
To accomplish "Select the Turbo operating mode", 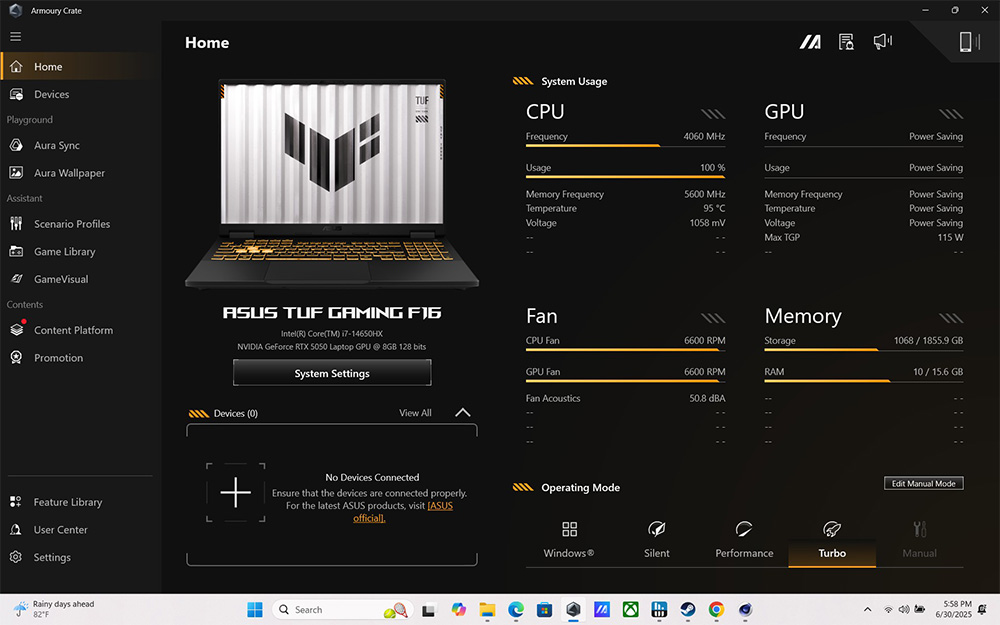I will [x=832, y=540].
